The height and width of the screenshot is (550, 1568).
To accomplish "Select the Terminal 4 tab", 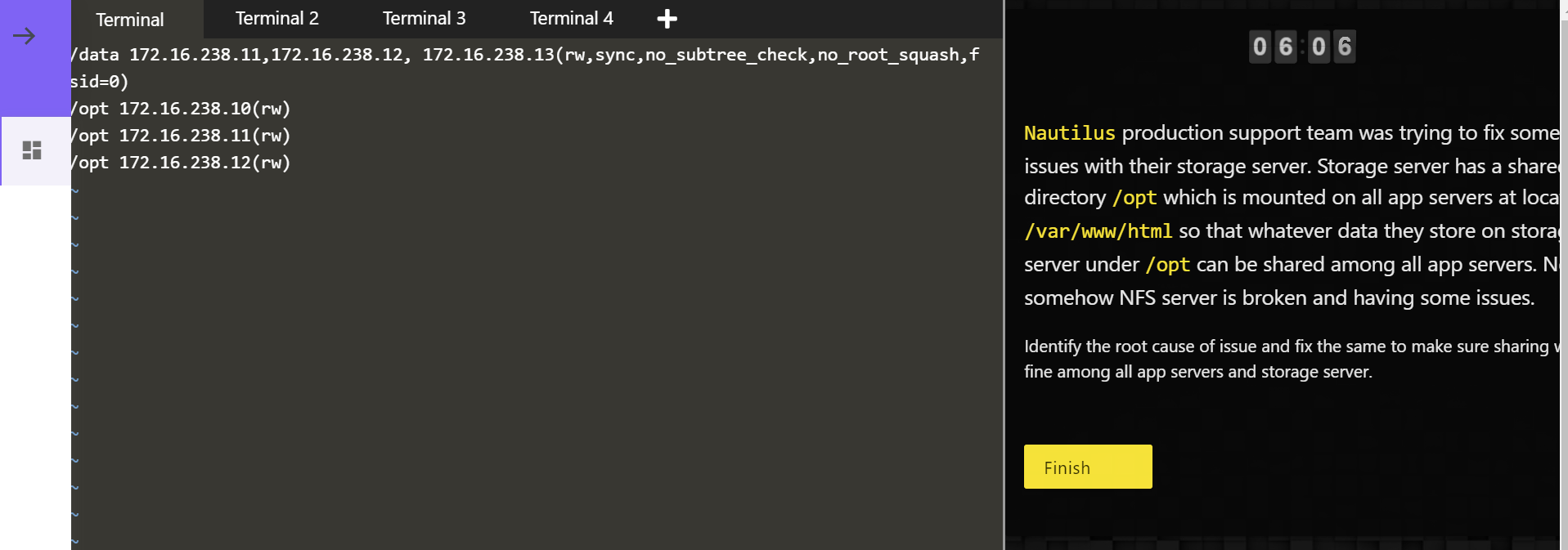I will click(x=571, y=19).
